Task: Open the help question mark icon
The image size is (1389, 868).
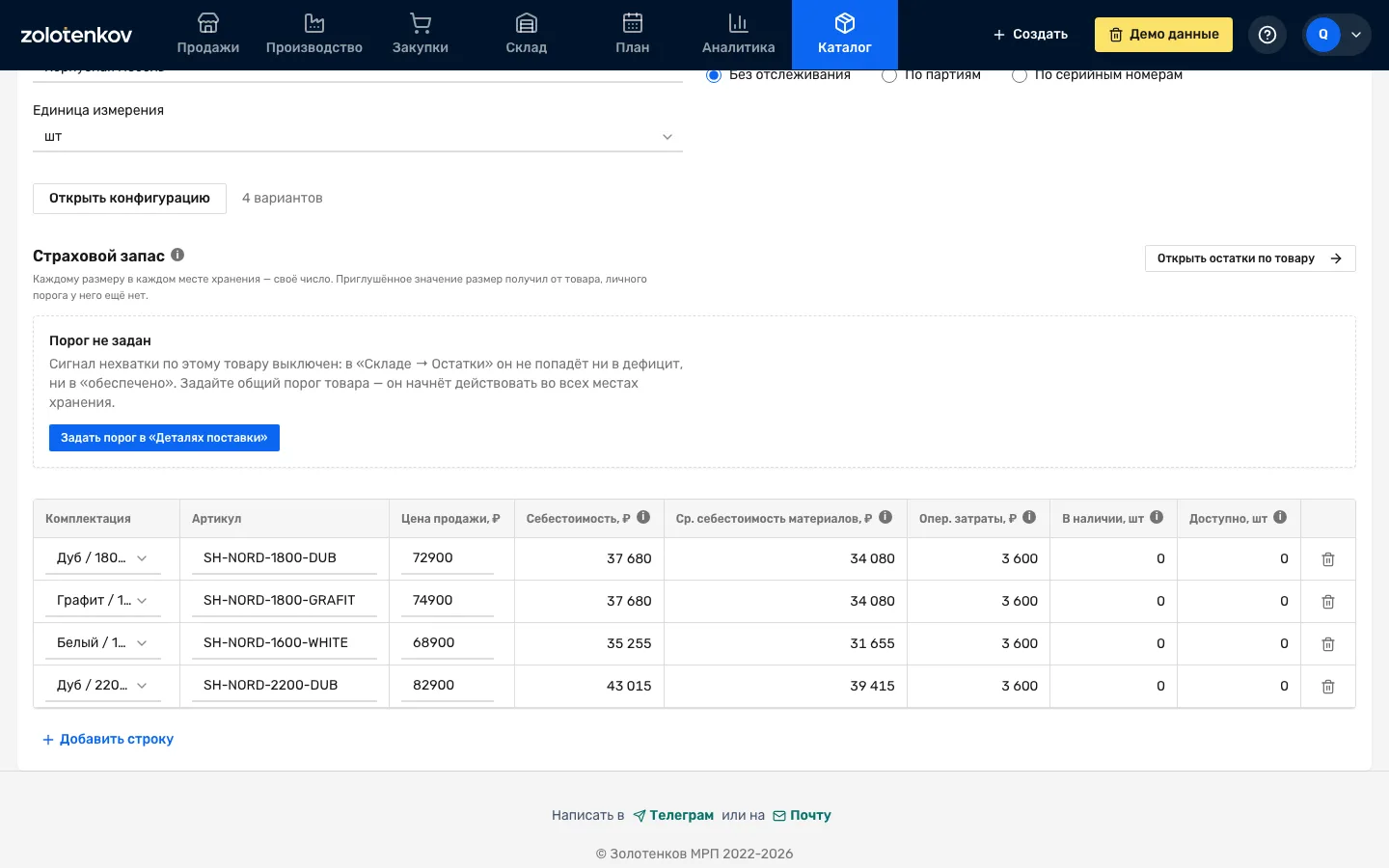Action: [1267, 35]
